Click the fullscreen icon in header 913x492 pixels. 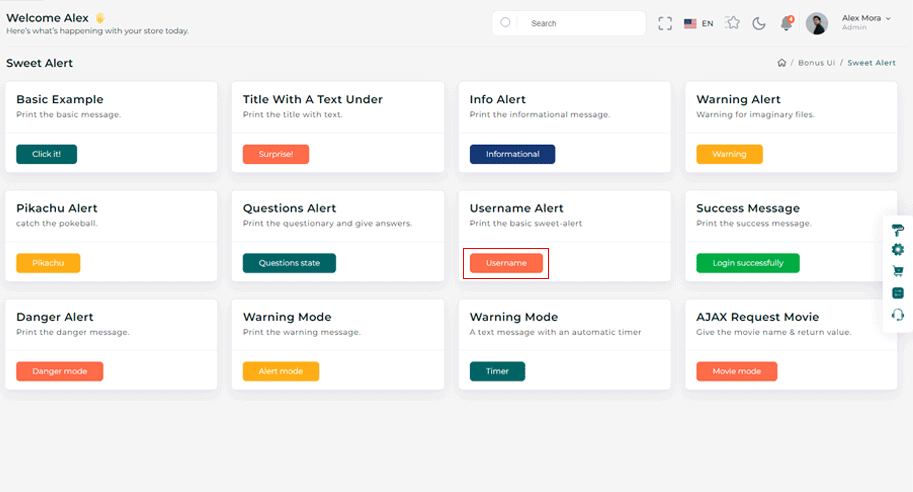coord(665,23)
